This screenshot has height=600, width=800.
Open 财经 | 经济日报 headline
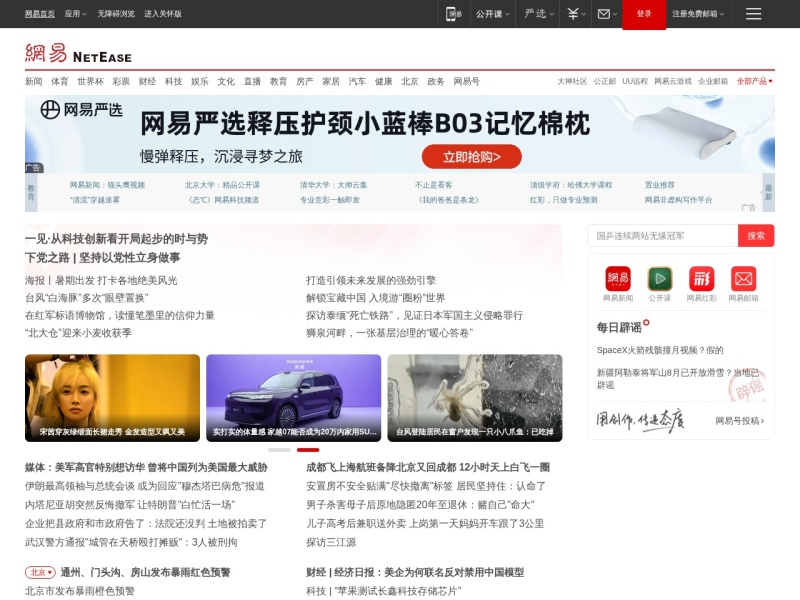(415, 572)
